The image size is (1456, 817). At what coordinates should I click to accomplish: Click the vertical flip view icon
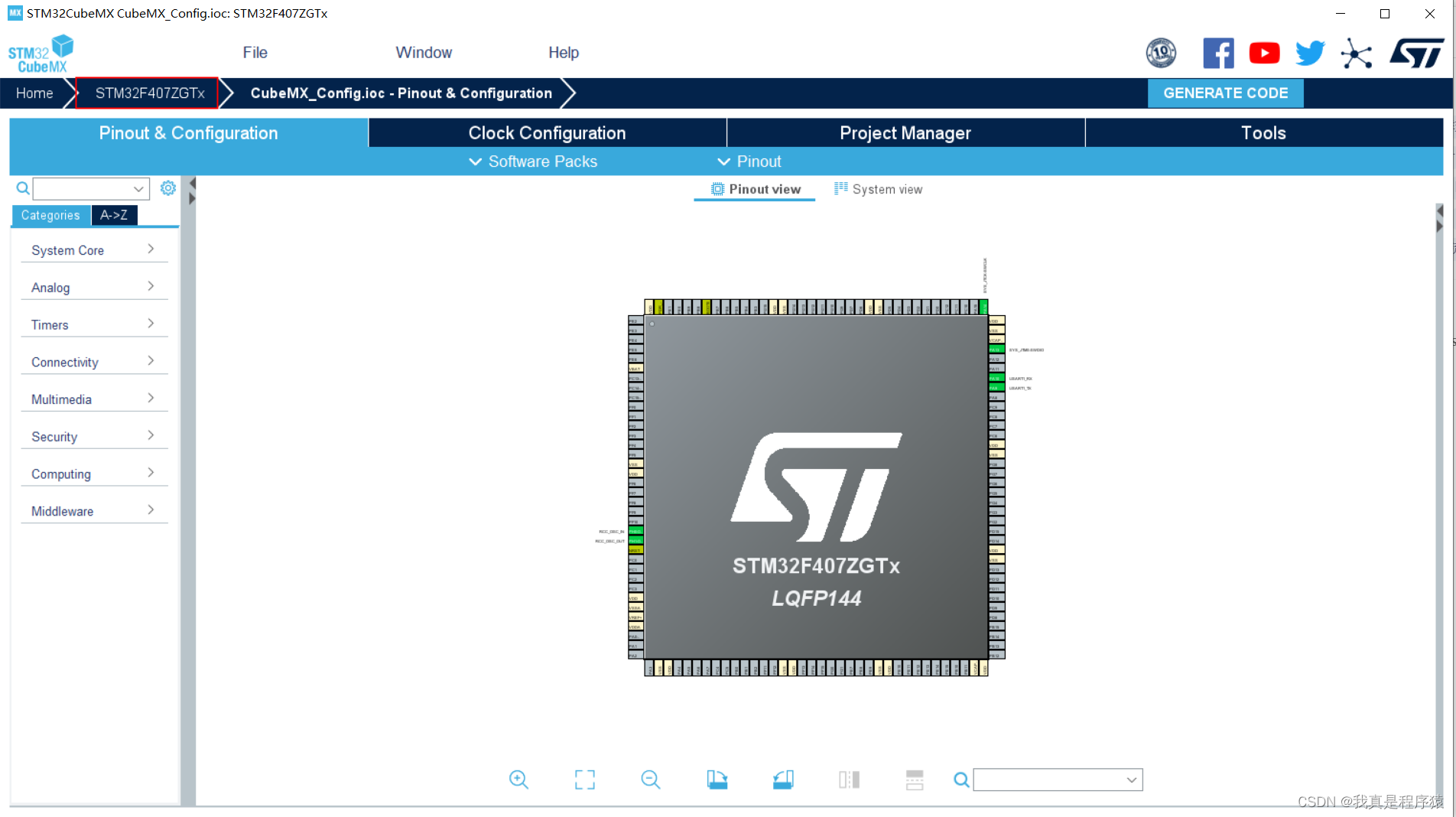[x=849, y=780]
